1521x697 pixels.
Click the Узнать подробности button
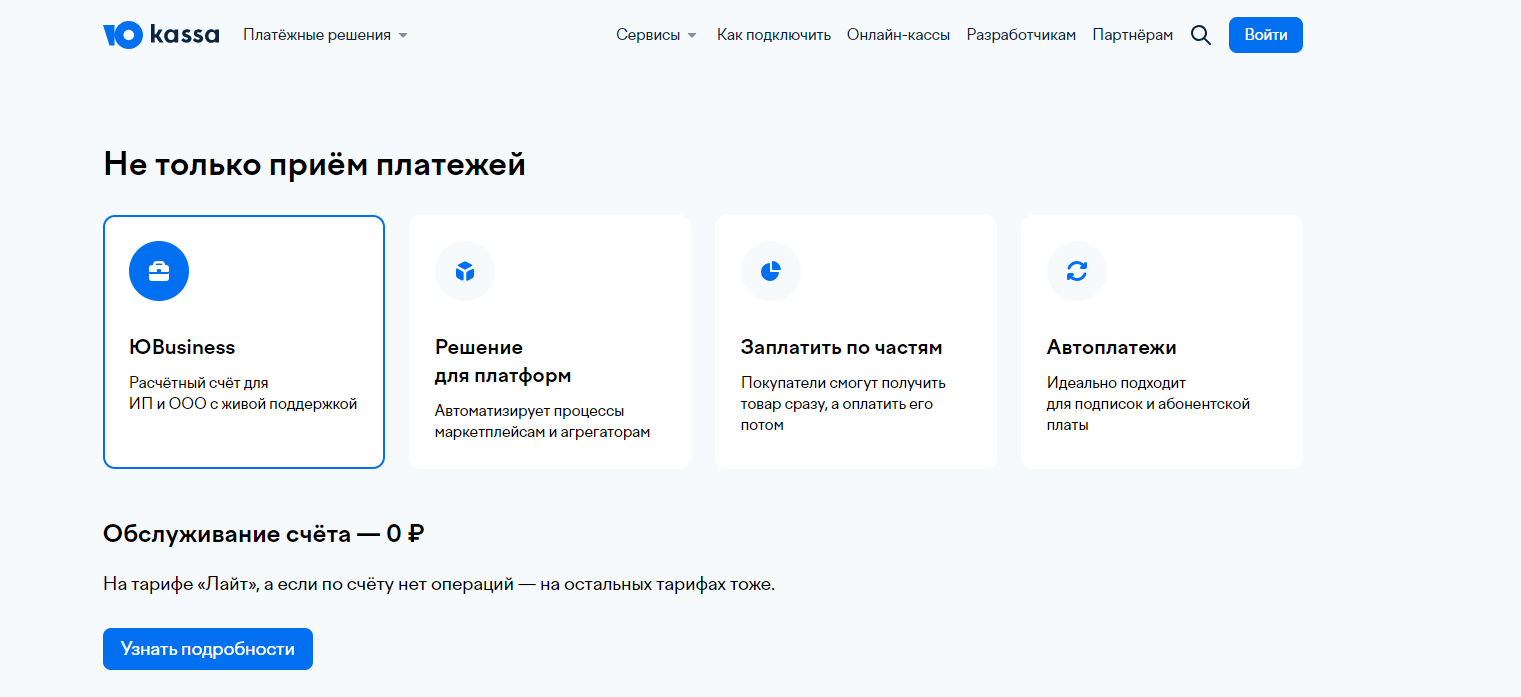coord(208,649)
